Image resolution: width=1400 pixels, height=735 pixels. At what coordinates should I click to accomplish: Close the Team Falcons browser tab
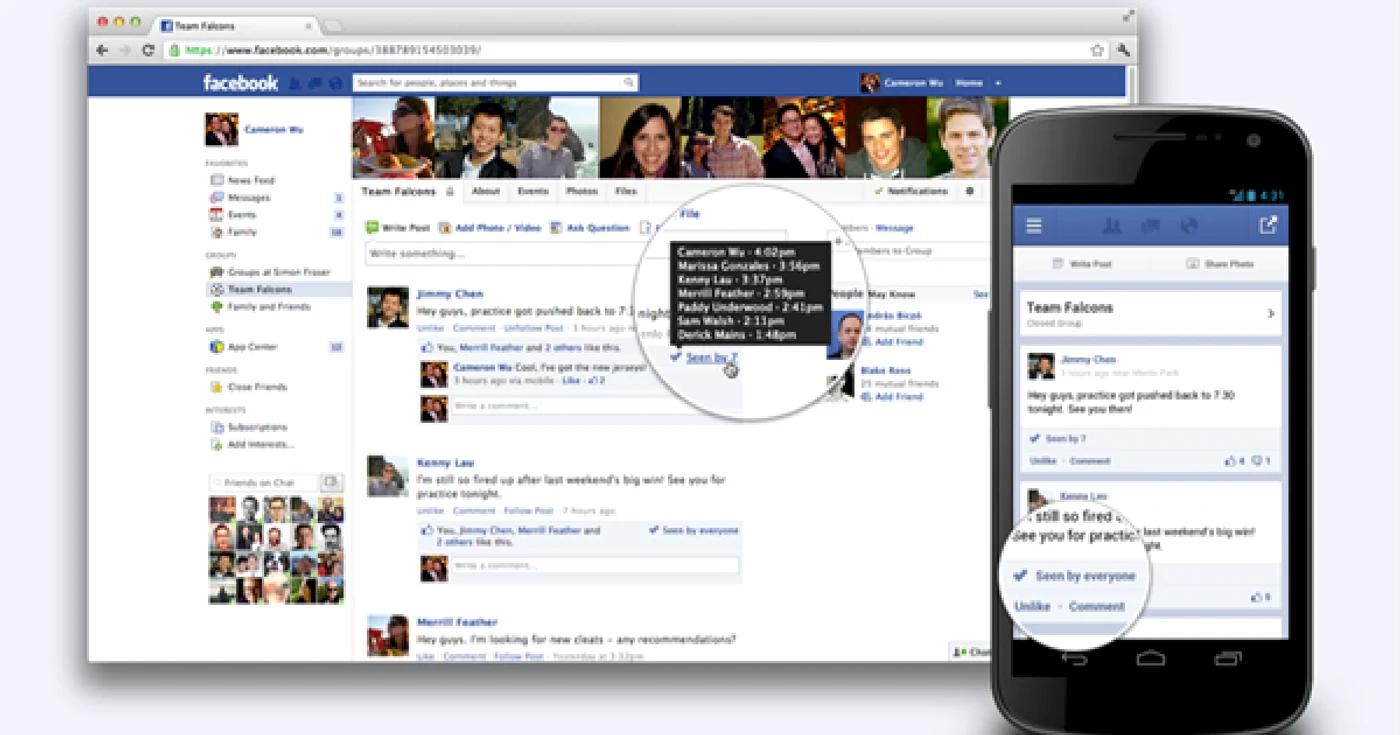click(307, 24)
